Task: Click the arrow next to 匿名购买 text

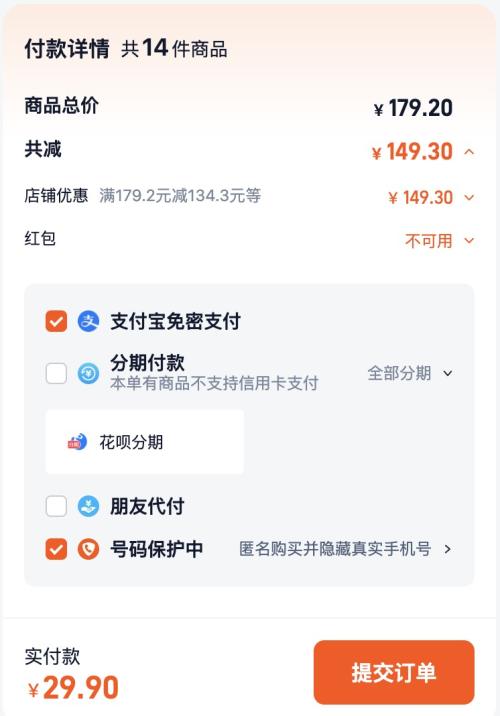Action: (447, 549)
